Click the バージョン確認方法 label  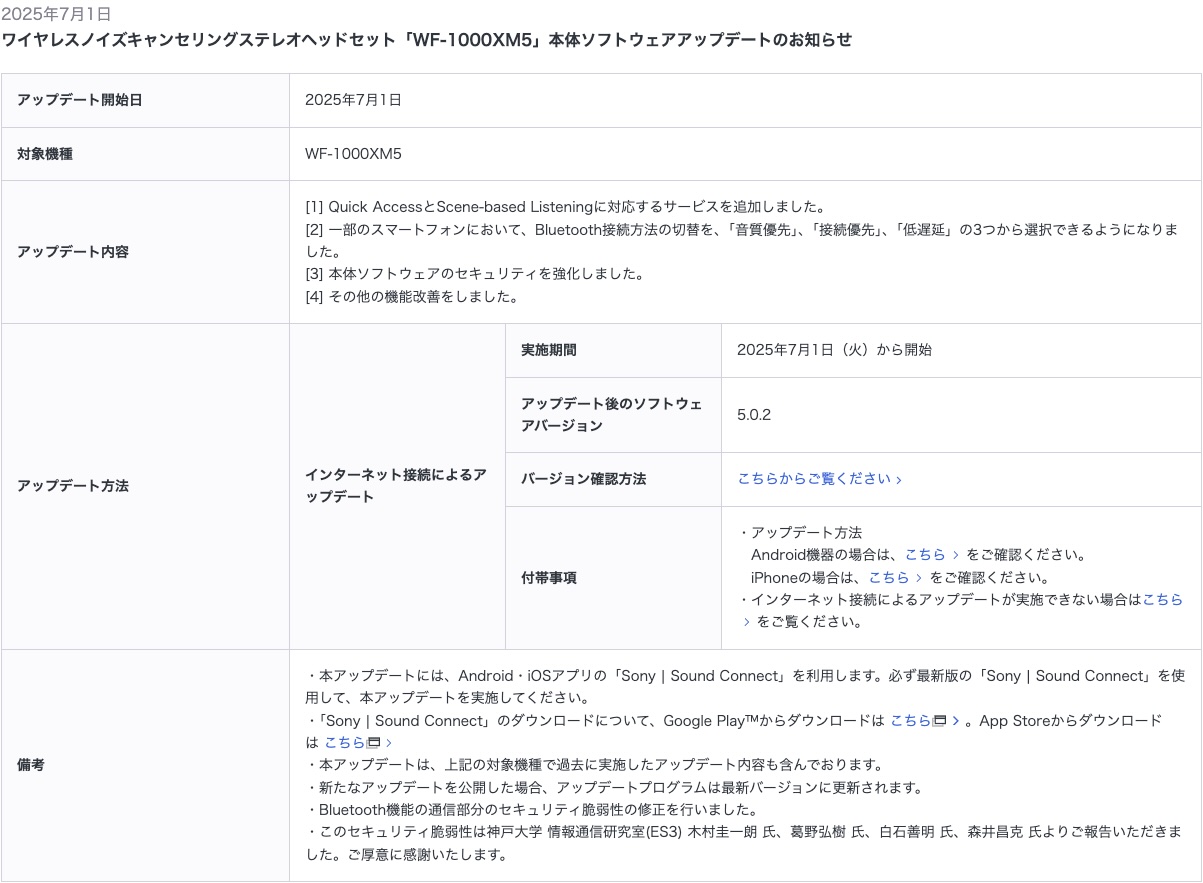(584, 479)
